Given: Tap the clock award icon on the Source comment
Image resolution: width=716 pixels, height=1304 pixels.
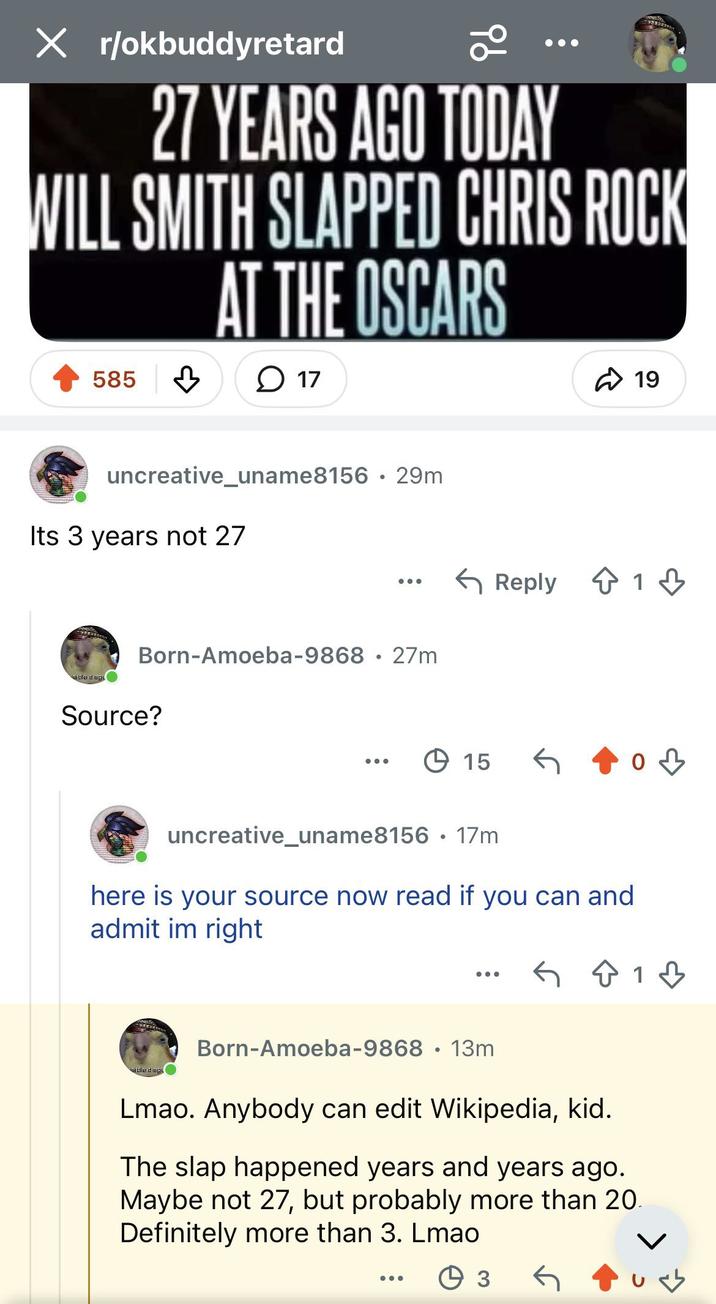Looking at the screenshot, I should coord(436,761).
